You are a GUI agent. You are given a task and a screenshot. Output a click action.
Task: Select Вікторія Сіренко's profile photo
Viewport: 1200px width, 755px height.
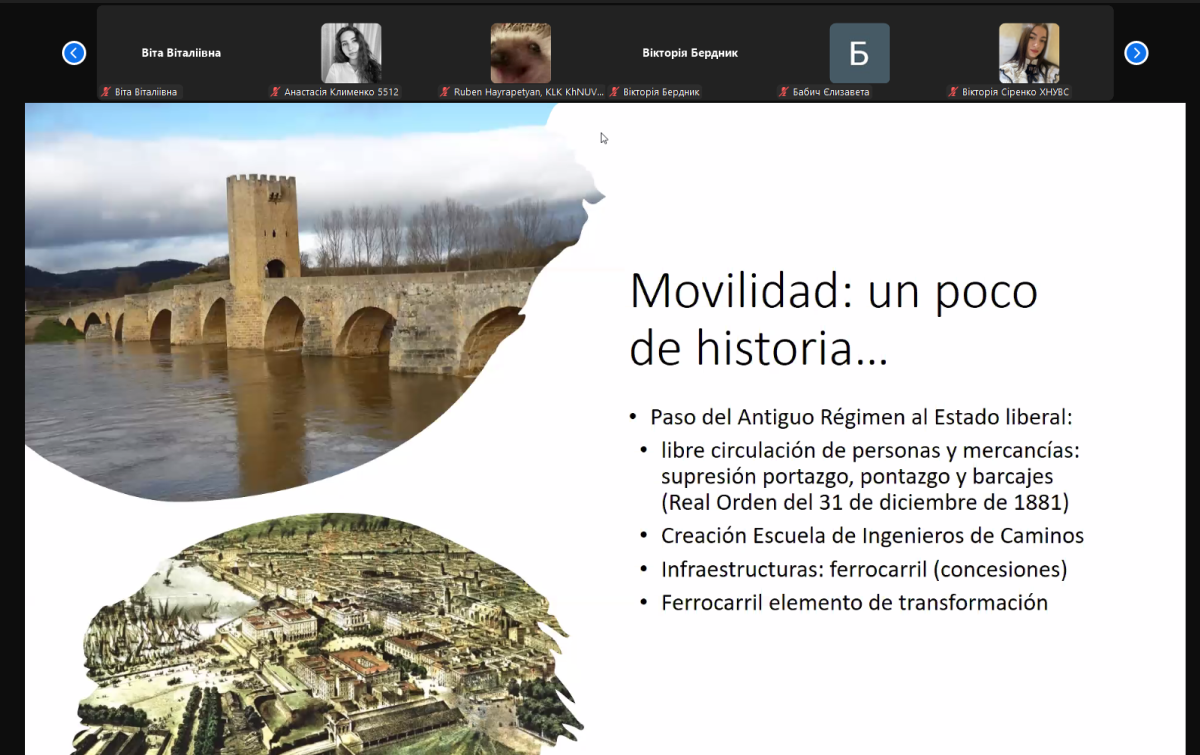(x=1029, y=53)
